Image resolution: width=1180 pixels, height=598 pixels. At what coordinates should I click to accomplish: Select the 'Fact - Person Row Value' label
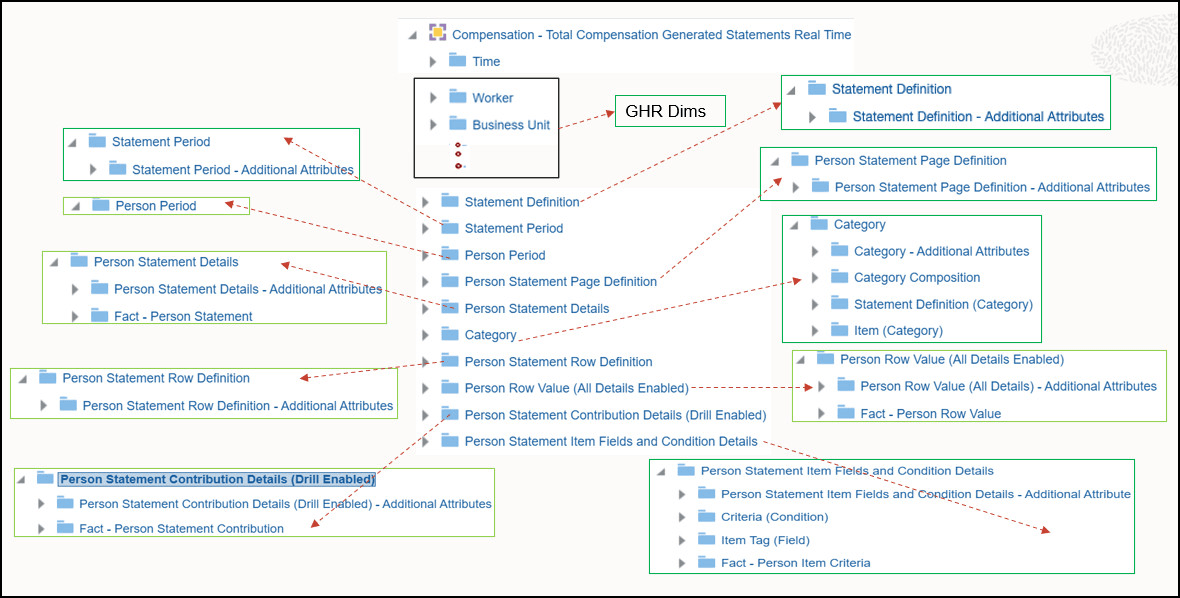tap(931, 413)
